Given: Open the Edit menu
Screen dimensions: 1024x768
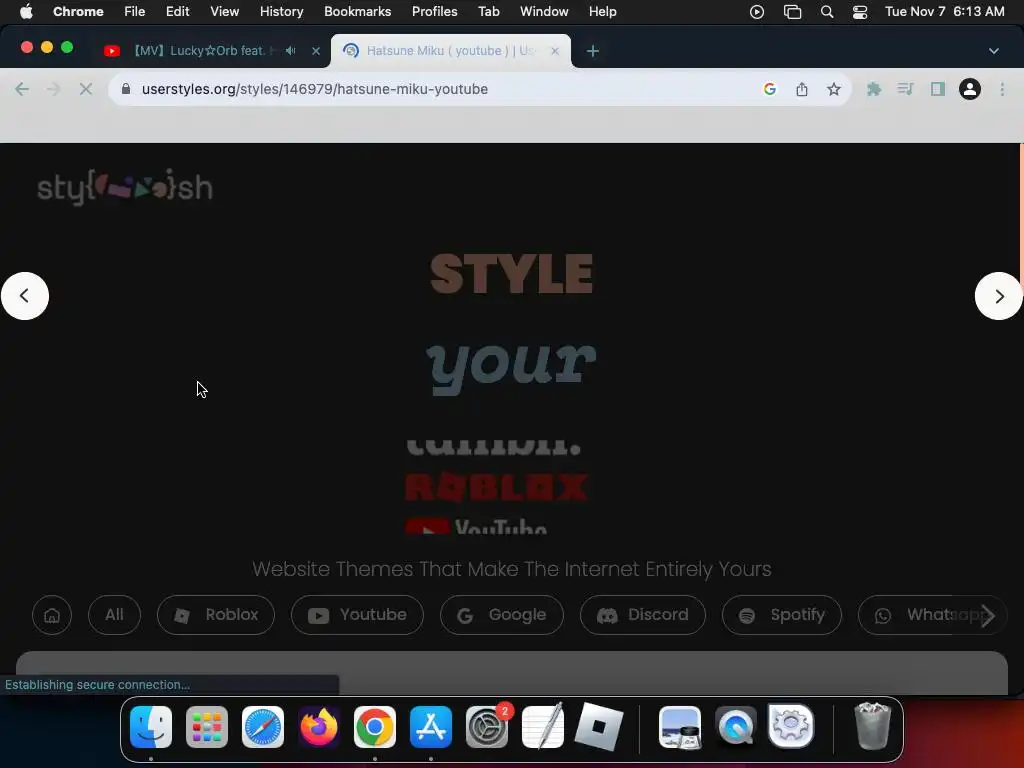Looking at the screenshot, I should point(178,12).
